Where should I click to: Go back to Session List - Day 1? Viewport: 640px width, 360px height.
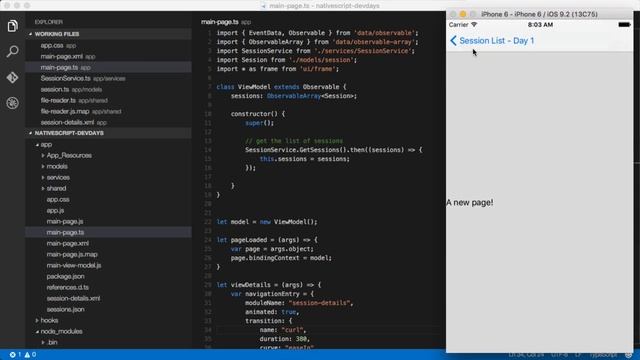coord(496,40)
